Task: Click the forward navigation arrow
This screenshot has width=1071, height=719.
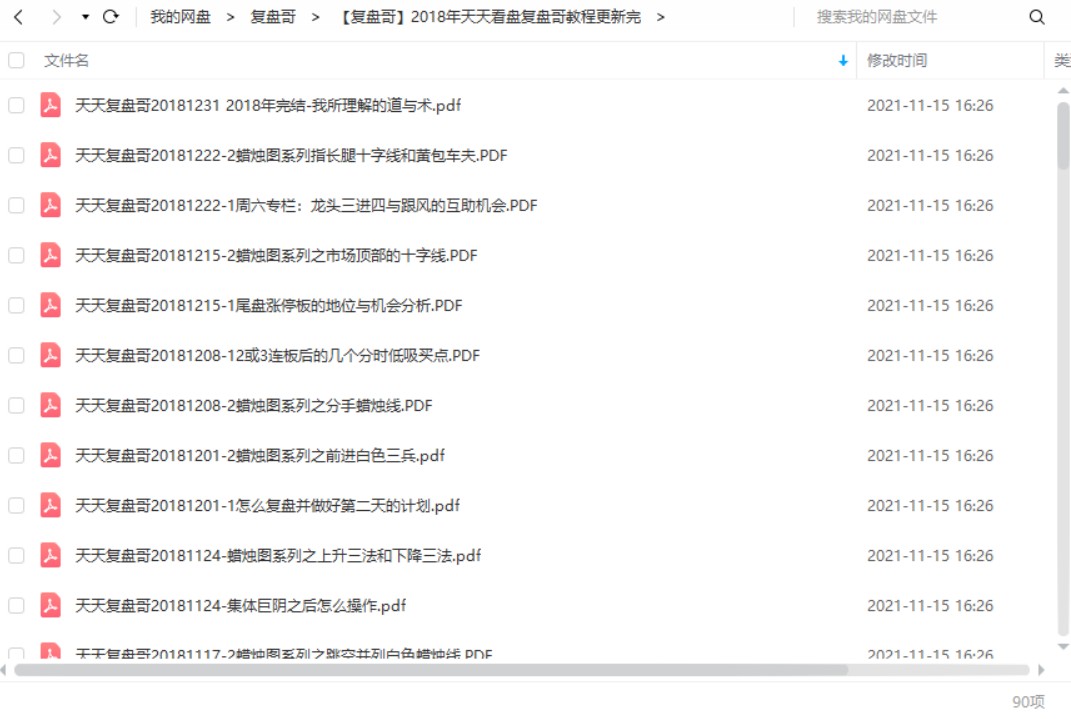Action: tap(56, 17)
